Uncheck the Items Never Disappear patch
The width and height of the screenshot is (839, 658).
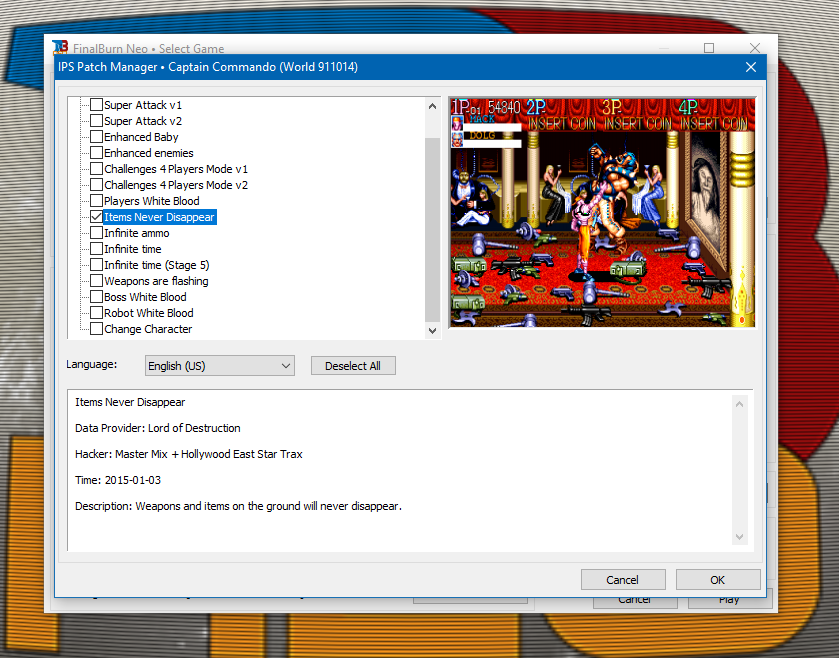pyautogui.click(x=97, y=217)
